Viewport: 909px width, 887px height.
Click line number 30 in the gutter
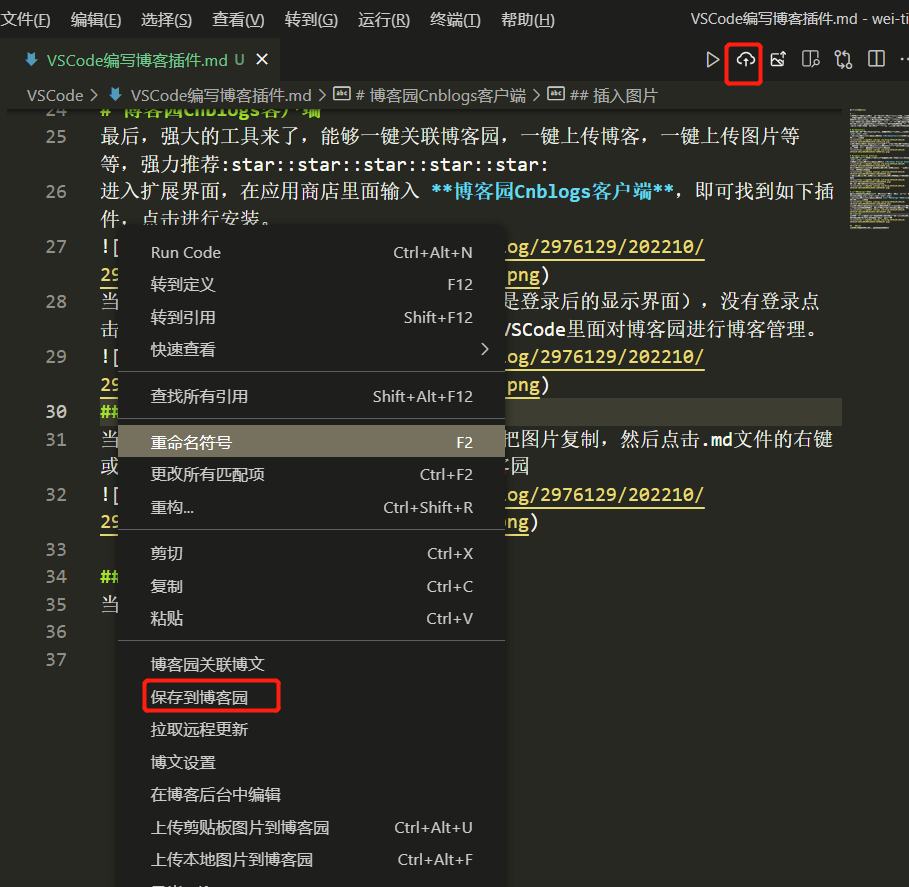(56, 412)
